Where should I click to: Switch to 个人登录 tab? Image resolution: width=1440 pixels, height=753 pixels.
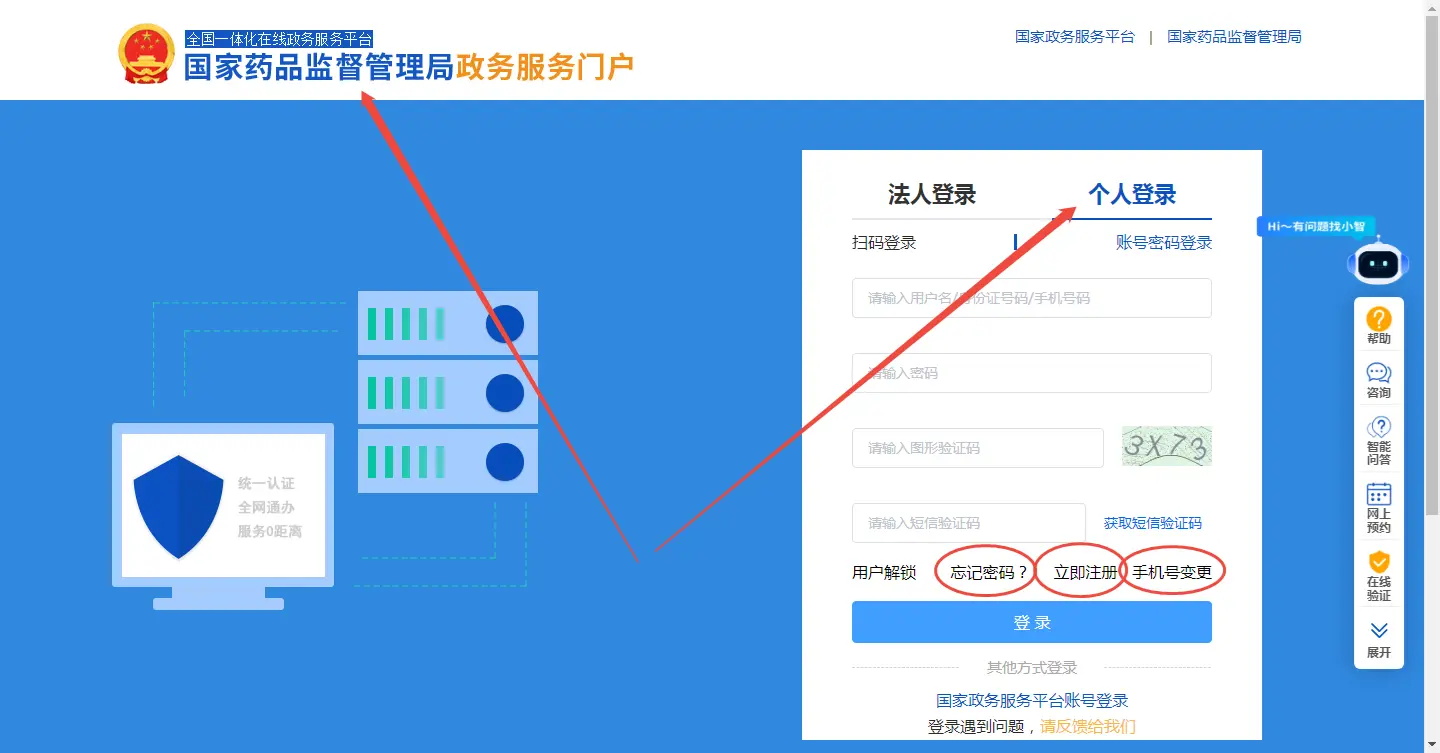[x=1132, y=194]
